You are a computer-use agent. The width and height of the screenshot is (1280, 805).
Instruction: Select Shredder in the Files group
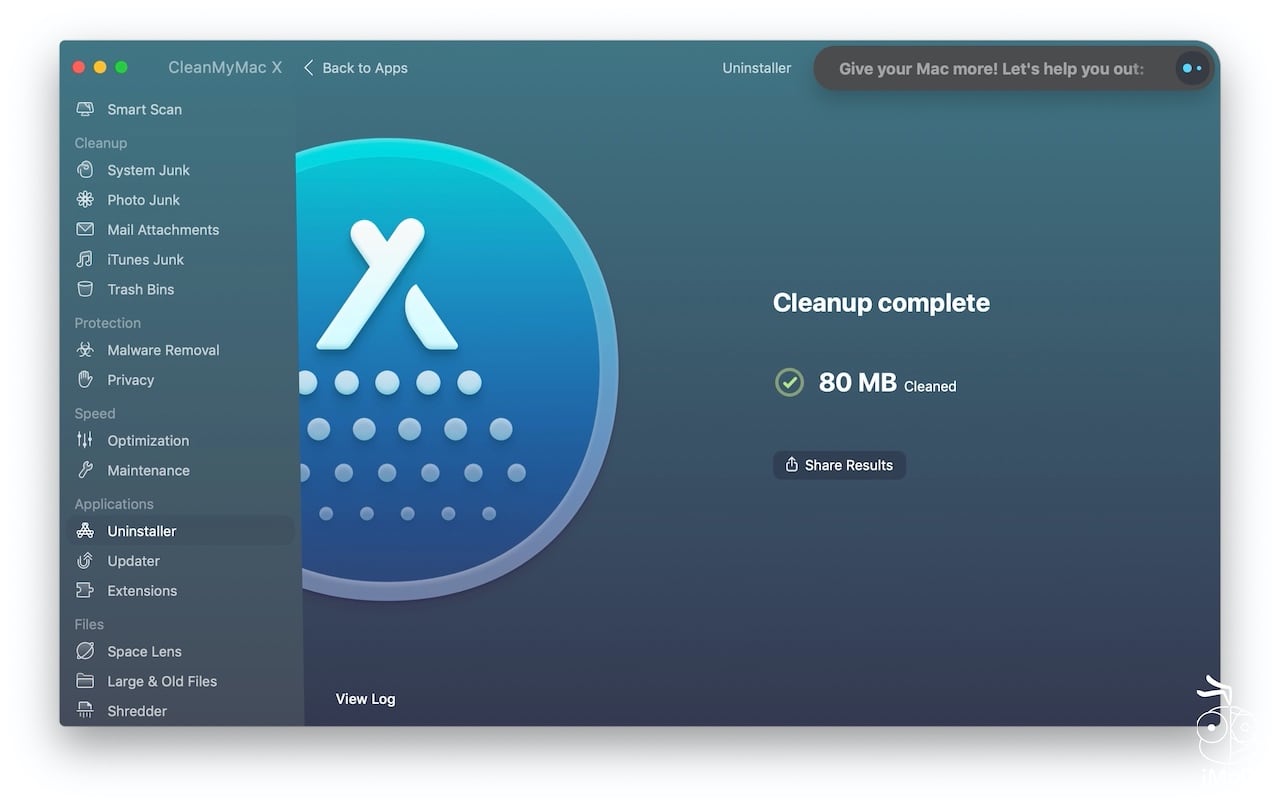136,711
